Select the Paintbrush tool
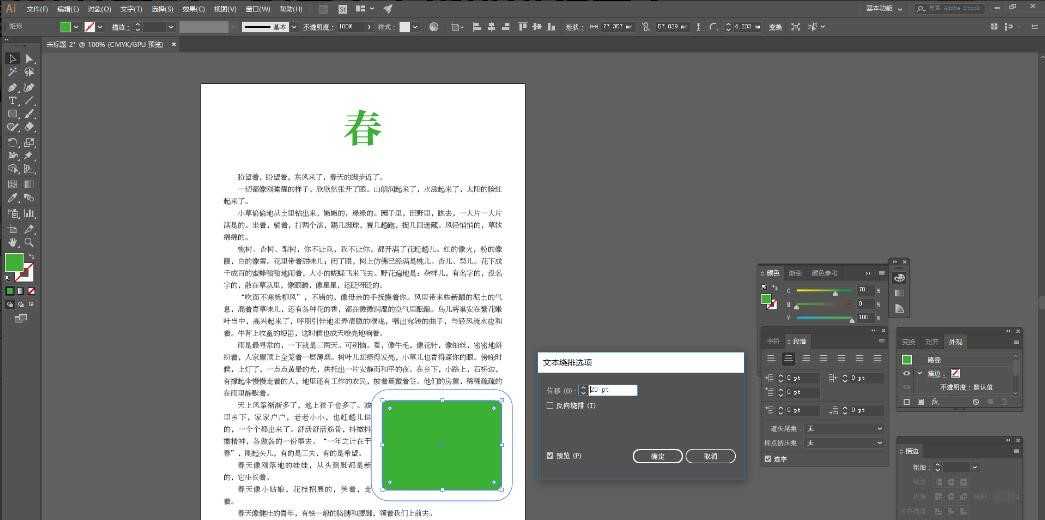This screenshot has width=1045, height=520. click(29, 114)
